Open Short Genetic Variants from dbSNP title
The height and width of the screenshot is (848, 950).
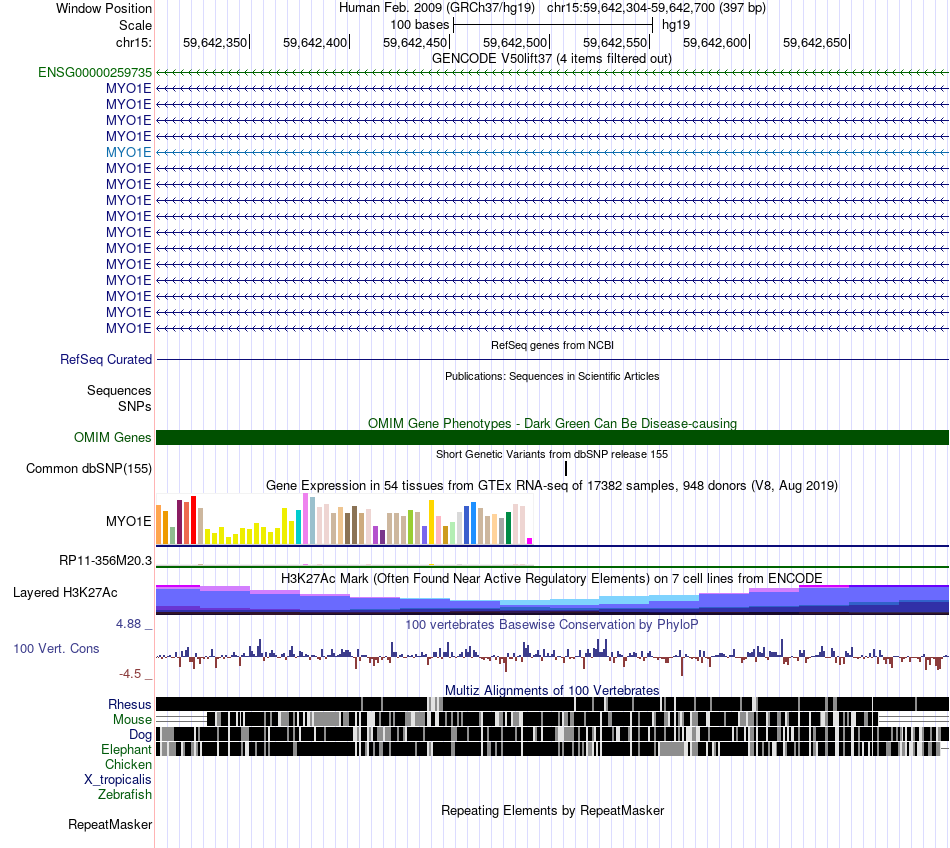click(552, 454)
